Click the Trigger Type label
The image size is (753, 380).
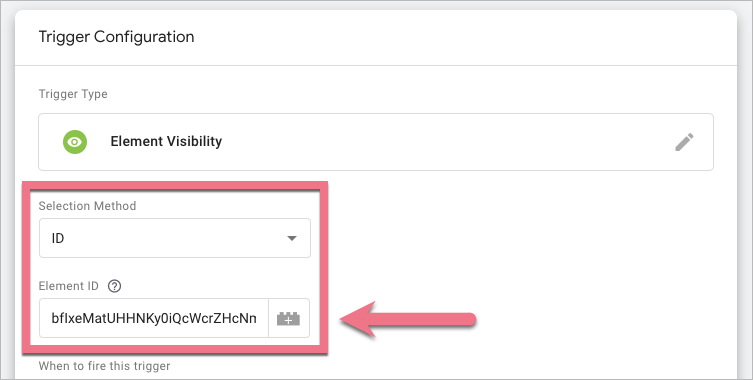pos(73,94)
